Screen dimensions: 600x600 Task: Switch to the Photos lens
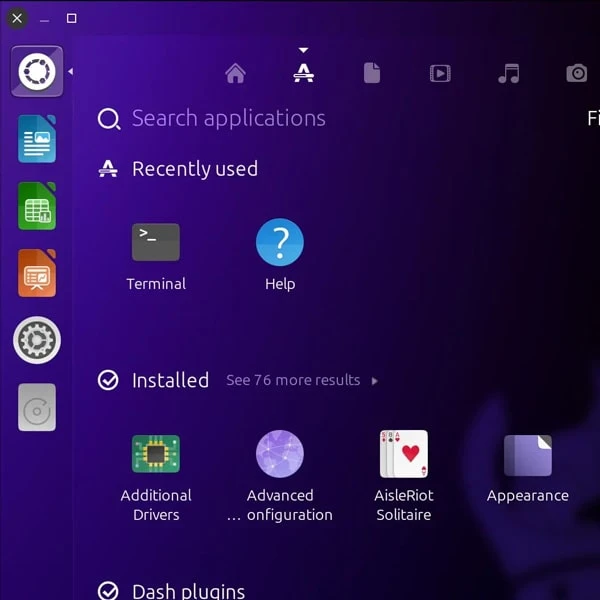point(576,73)
